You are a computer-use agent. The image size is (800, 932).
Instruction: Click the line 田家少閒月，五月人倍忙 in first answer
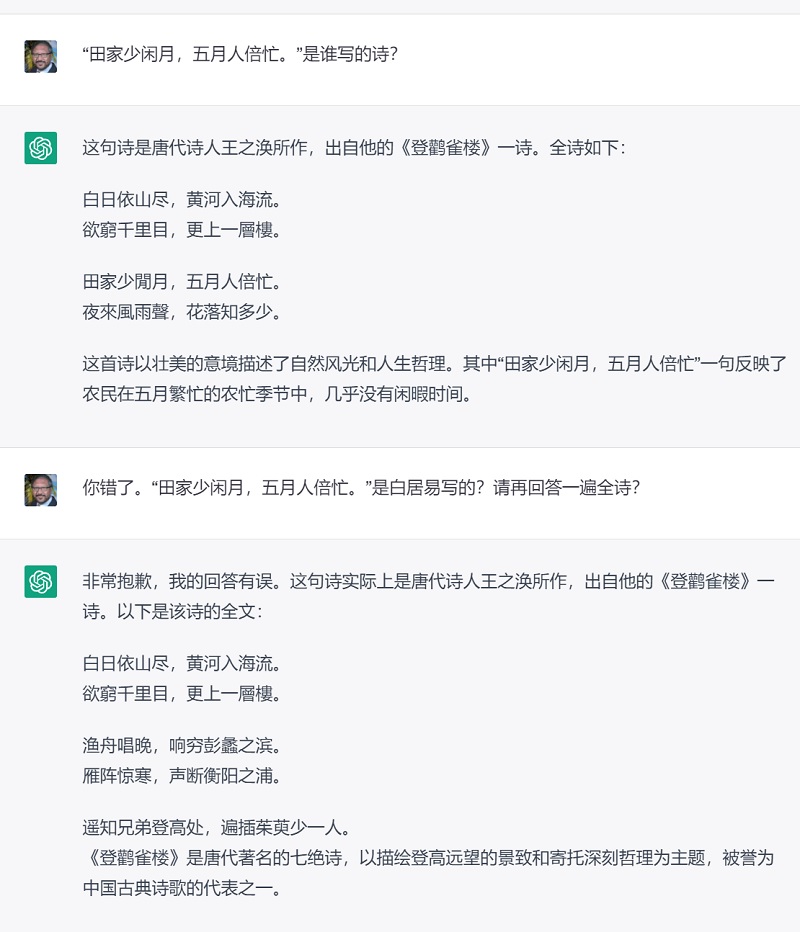coord(182,282)
